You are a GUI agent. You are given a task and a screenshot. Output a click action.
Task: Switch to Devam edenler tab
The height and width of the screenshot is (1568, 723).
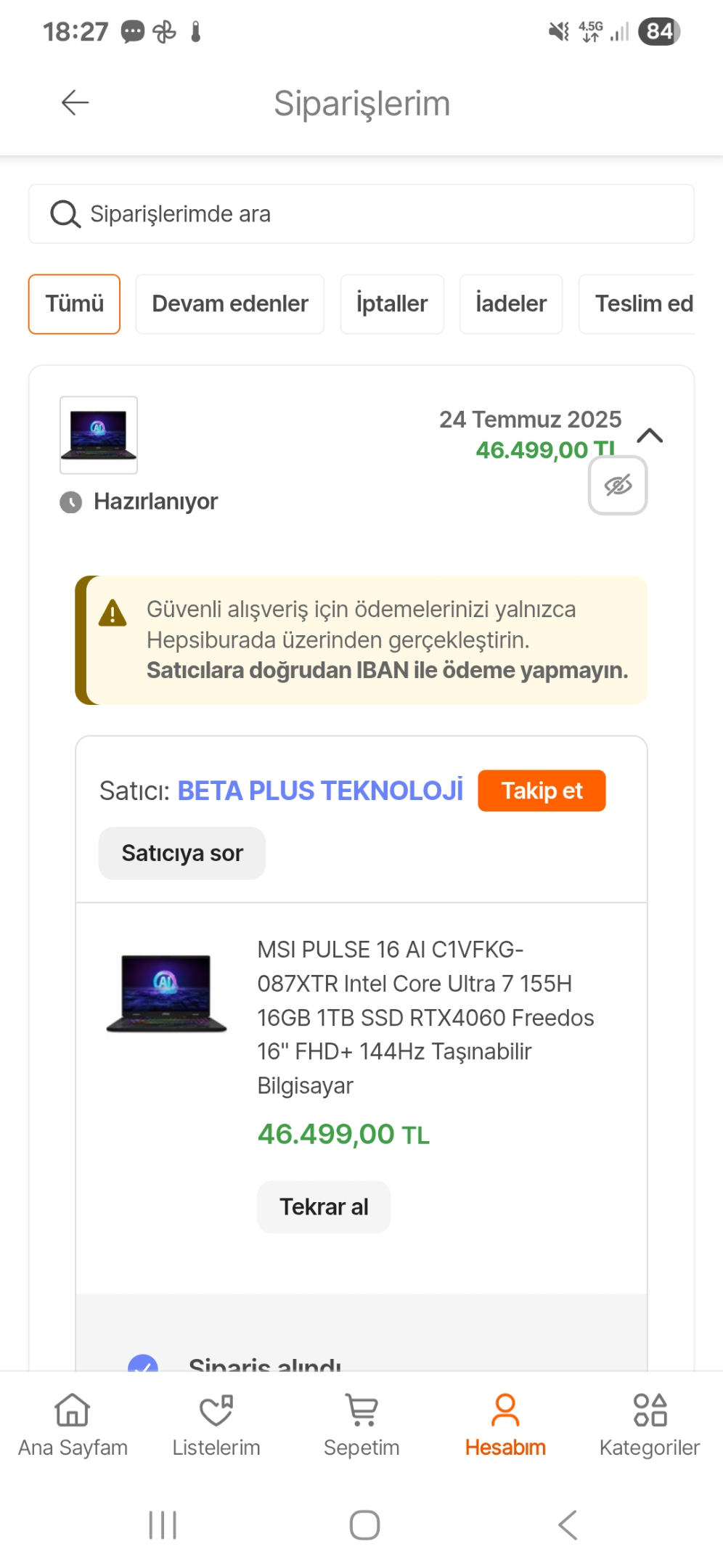point(230,304)
